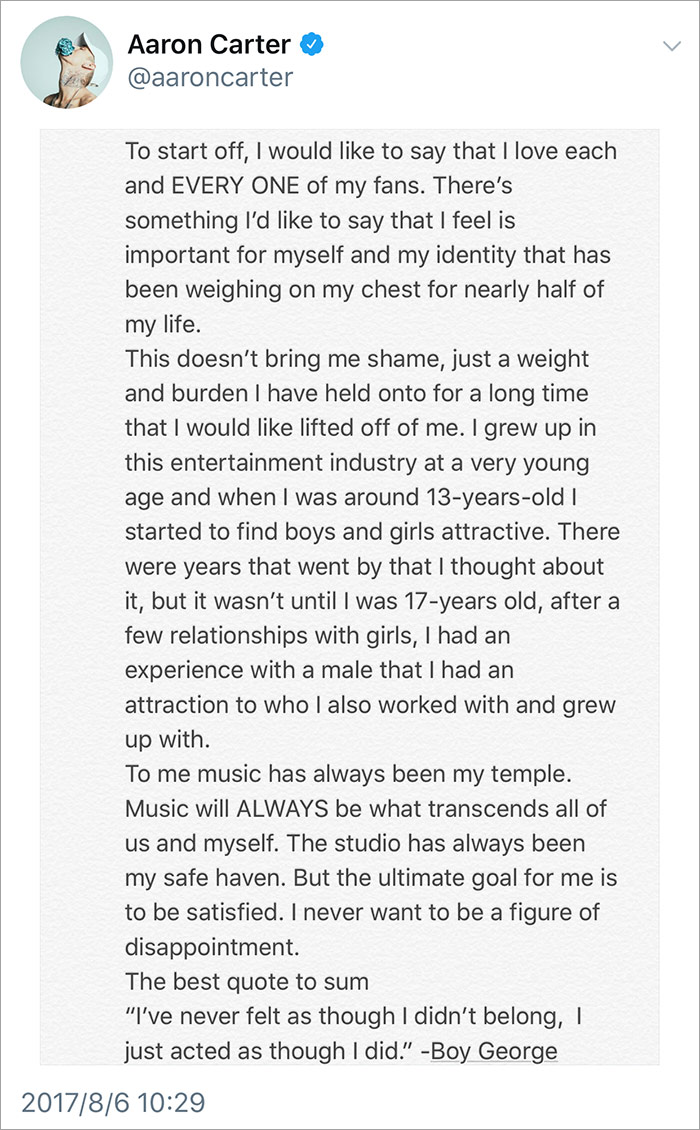Image resolution: width=700 pixels, height=1130 pixels.
Task: Select the phrase "13-years-old" in the note
Action: click(496, 497)
